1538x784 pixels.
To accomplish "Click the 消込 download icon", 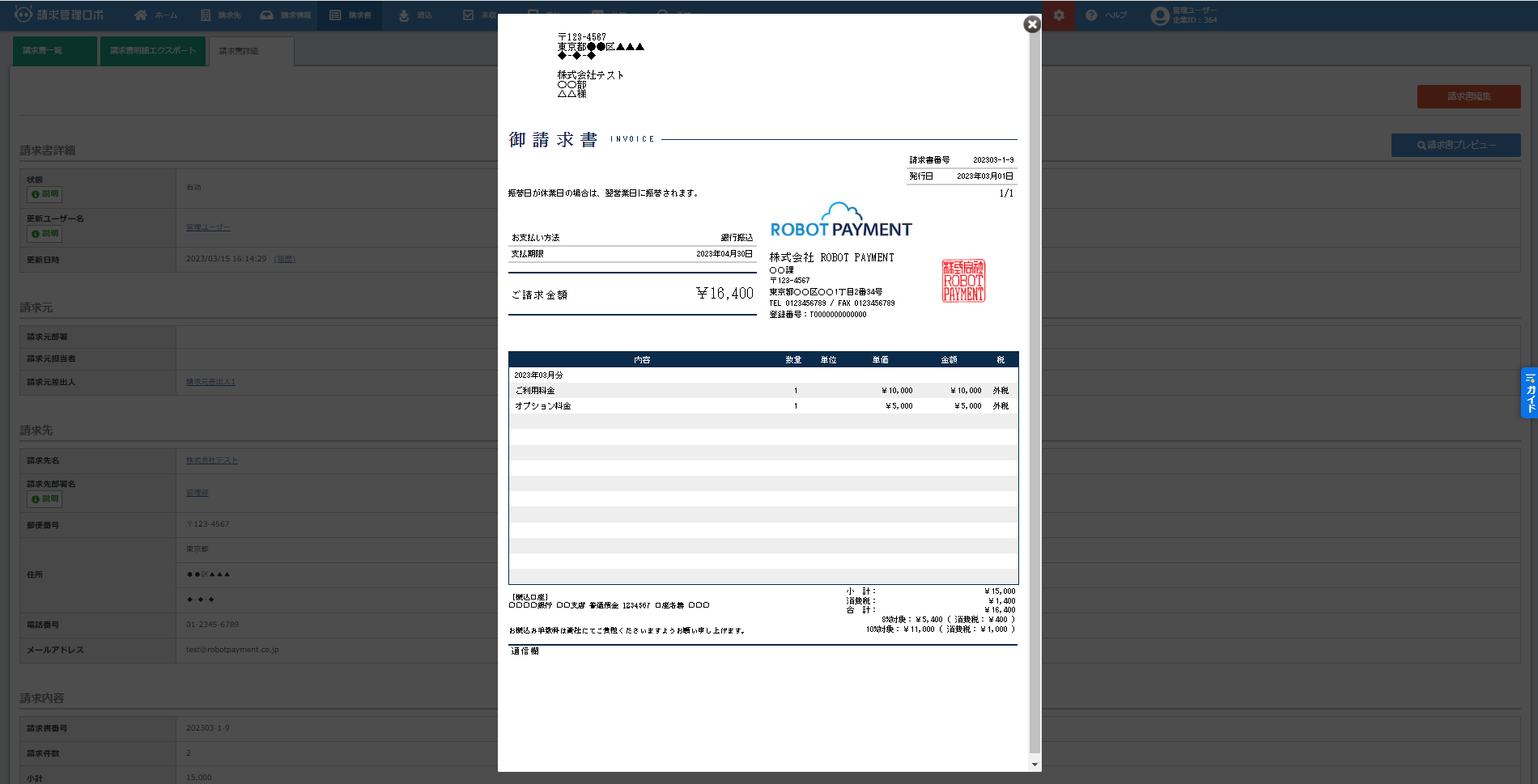I will tap(404, 15).
